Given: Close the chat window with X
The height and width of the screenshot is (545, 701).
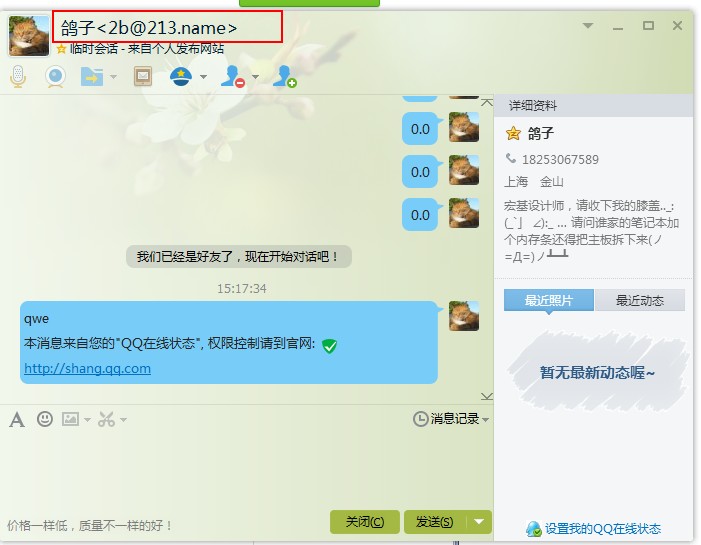Looking at the screenshot, I should 677,25.
